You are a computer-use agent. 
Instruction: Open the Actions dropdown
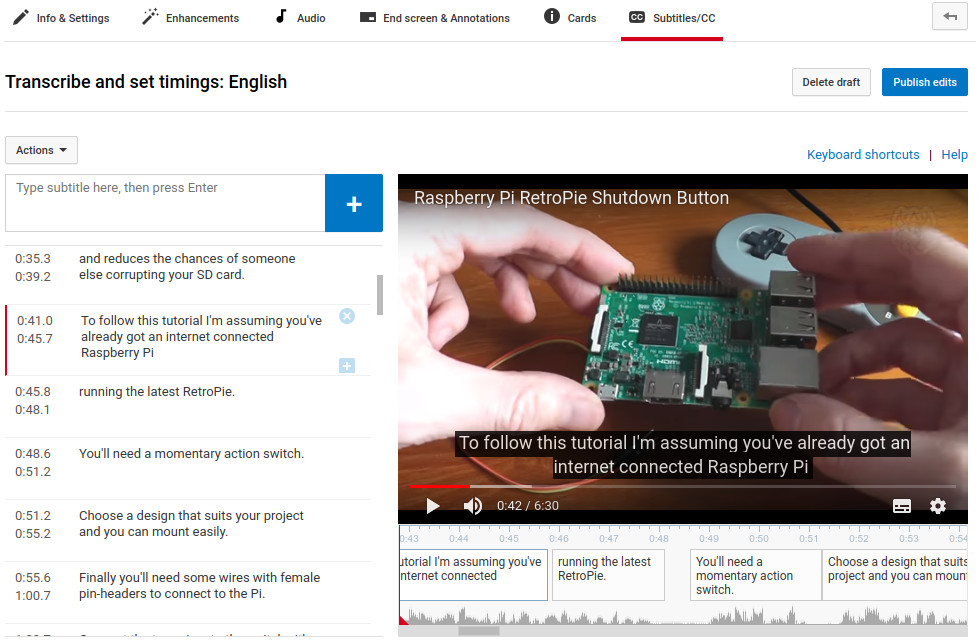[x=41, y=149]
